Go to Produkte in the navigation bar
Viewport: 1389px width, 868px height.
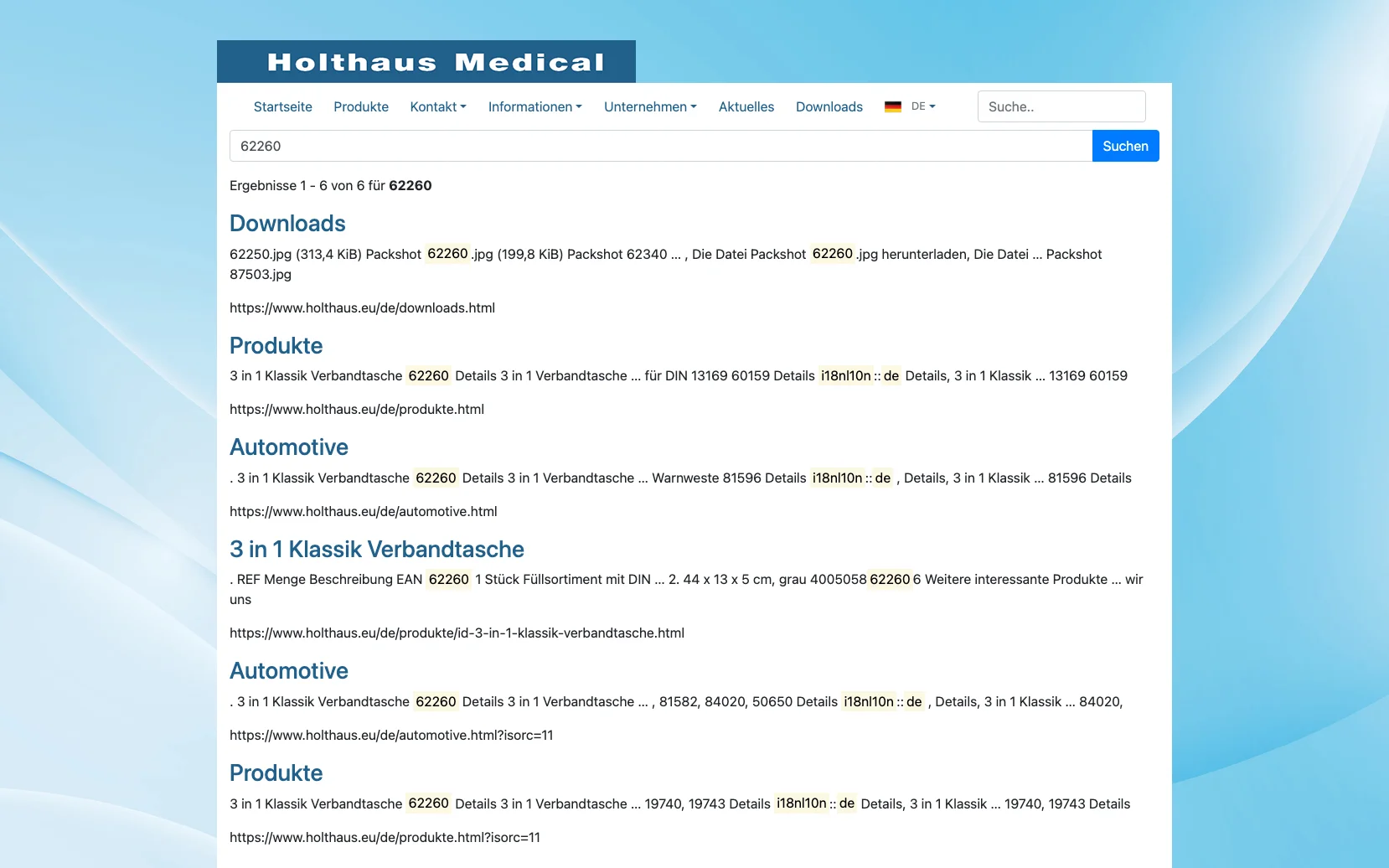(361, 106)
